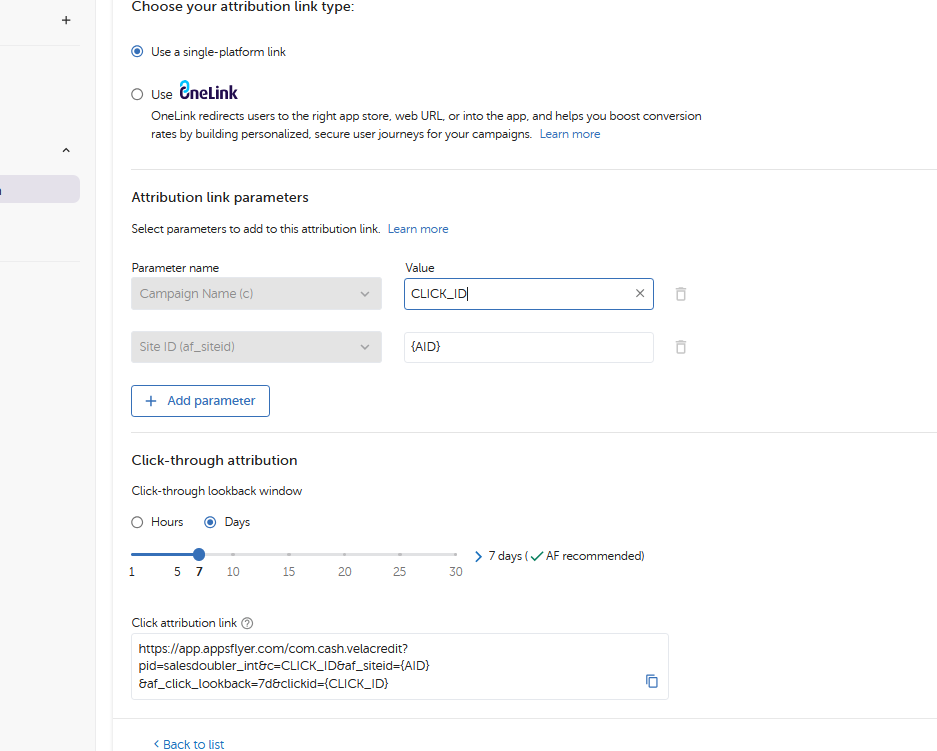This screenshot has height=751, width=937.
Task: Delete the Campaign Name parameter row
Action: (681, 294)
